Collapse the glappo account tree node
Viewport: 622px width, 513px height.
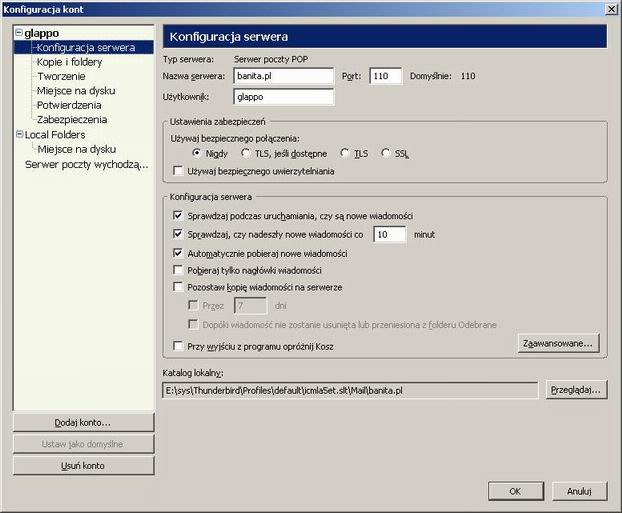coord(17,33)
